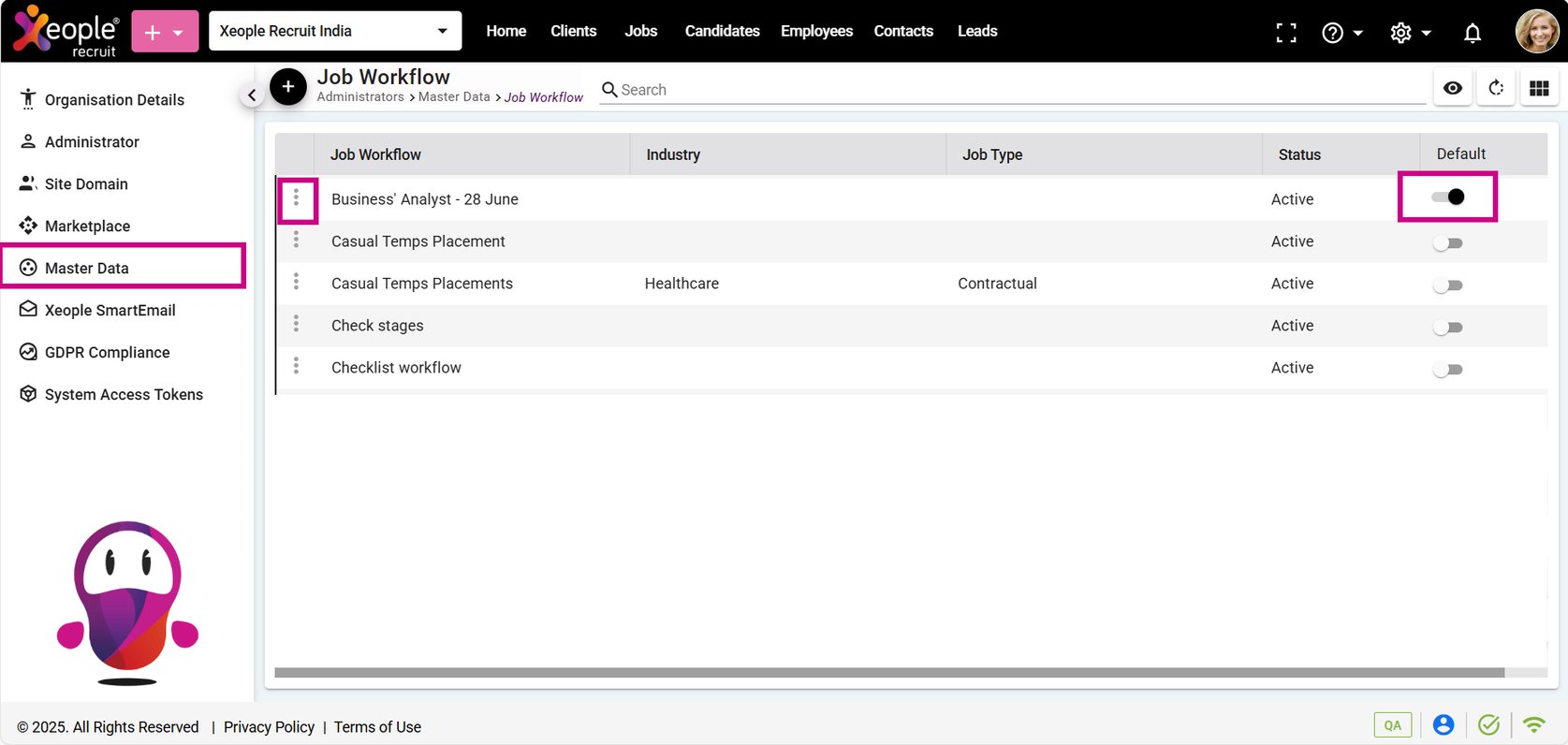The height and width of the screenshot is (745, 1568).
Task: Click the user profile avatar
Action: tap(1537, 32)
